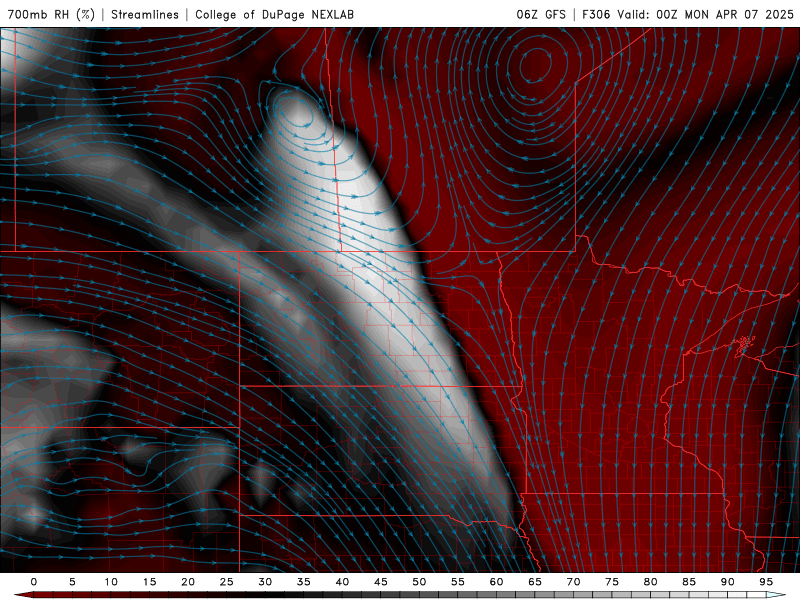Click the colorbar label '85'

click(689, 582)
